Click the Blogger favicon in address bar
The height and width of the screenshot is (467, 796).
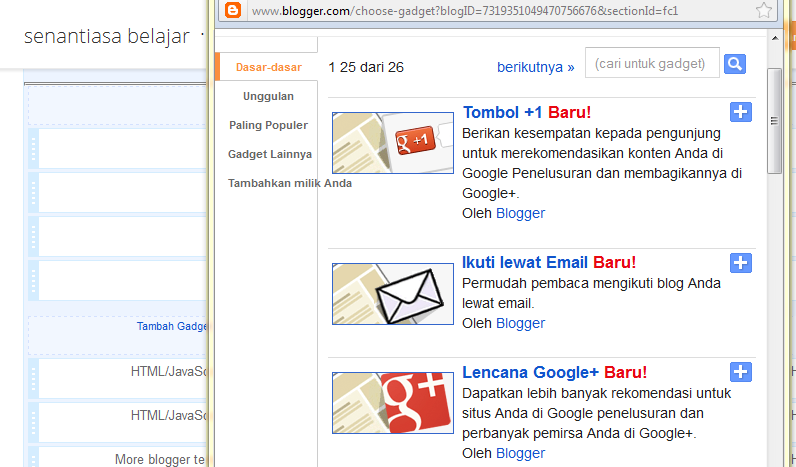233,10
